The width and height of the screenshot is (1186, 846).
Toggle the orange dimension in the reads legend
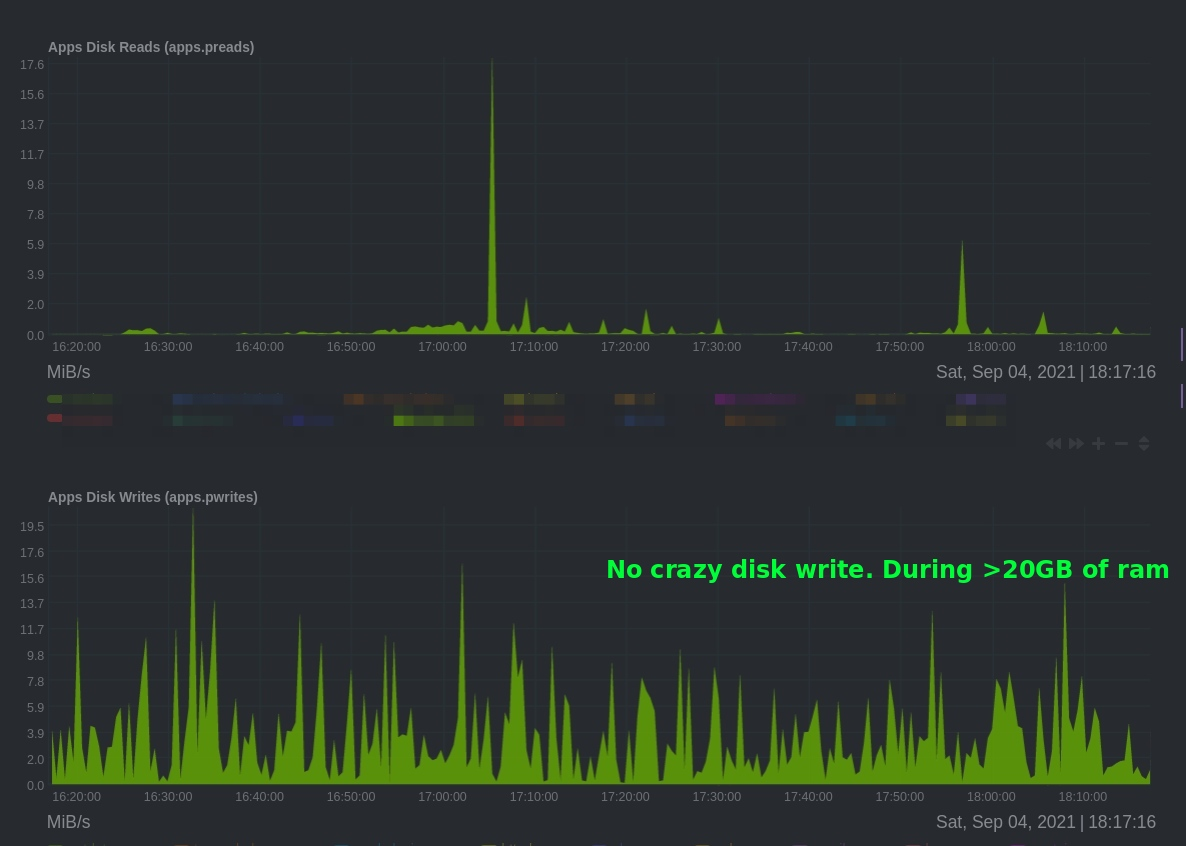pos(354,398)
